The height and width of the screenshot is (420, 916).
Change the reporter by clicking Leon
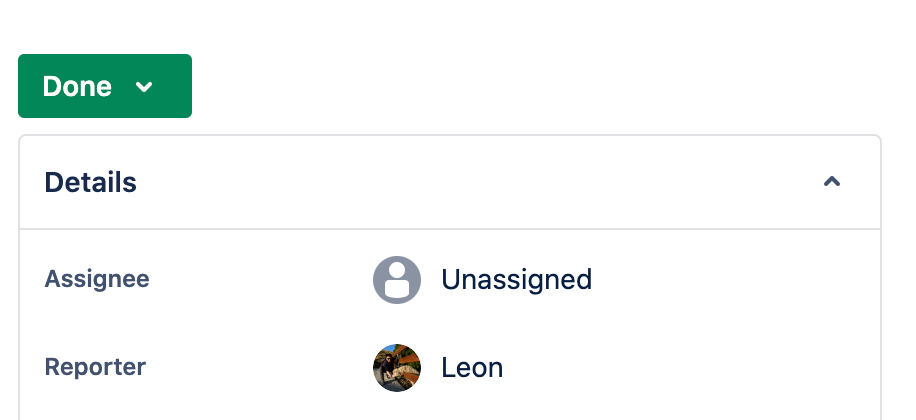(472, 368)
